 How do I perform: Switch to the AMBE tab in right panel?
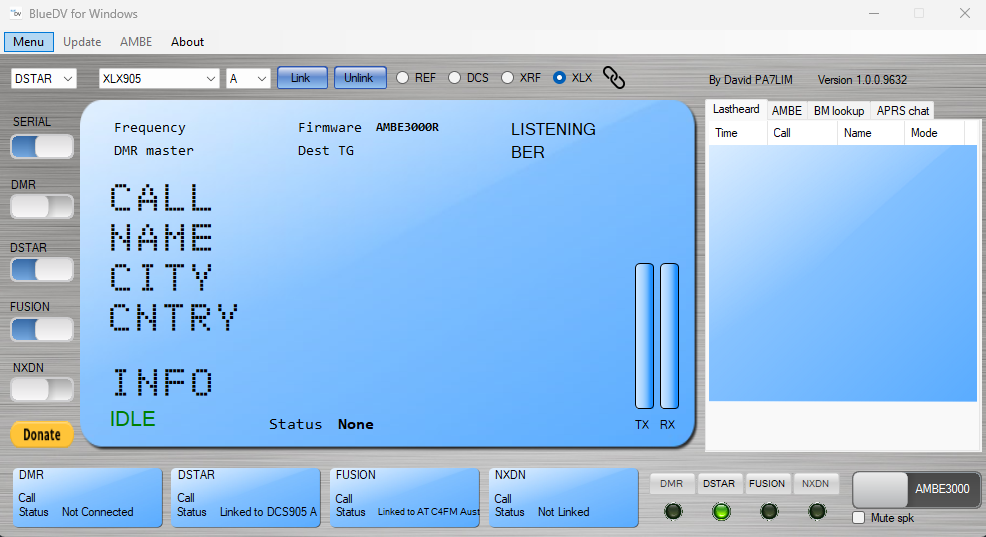(787, 111)
